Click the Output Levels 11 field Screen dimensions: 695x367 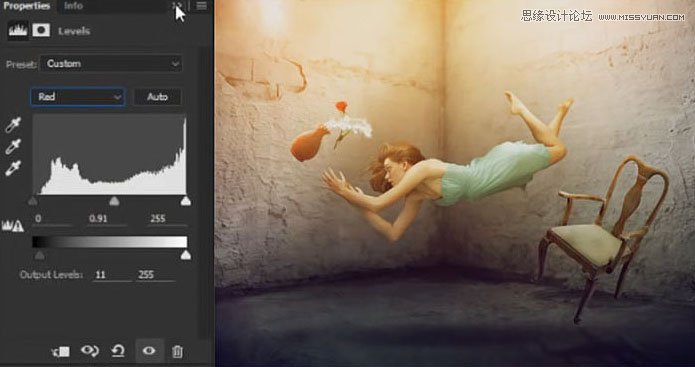112,275
